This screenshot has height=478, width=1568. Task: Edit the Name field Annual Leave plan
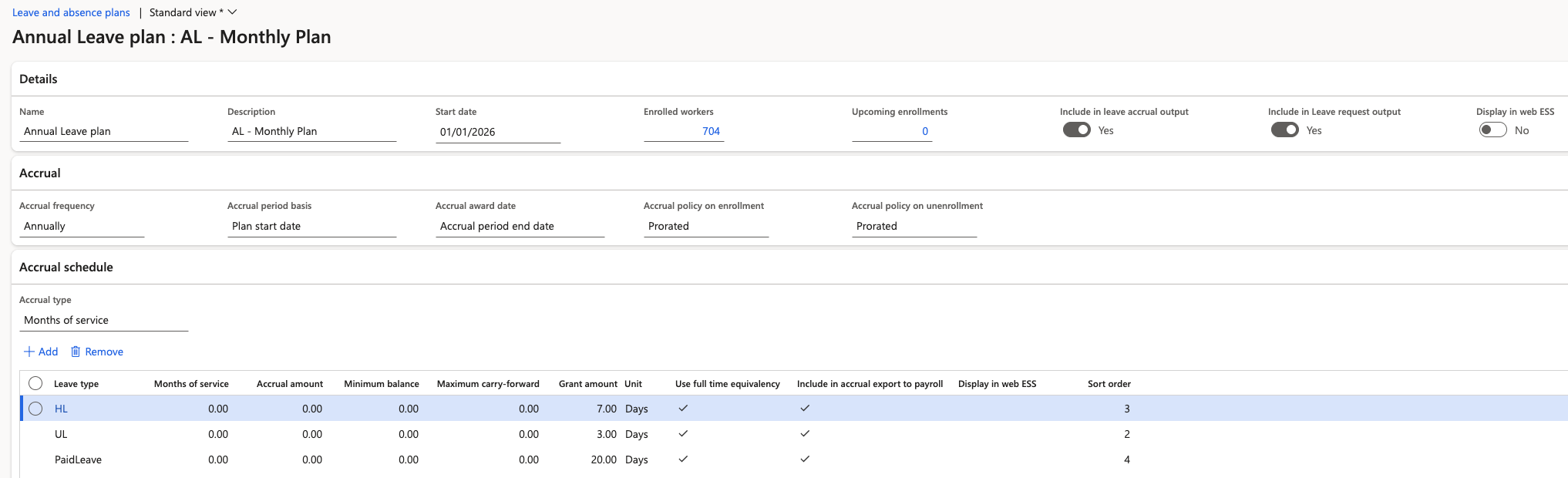[103, 132]
